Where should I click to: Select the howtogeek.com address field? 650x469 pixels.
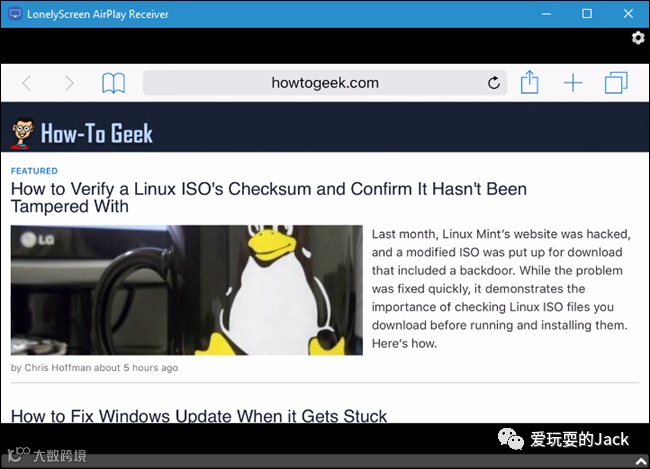point(325,83)
